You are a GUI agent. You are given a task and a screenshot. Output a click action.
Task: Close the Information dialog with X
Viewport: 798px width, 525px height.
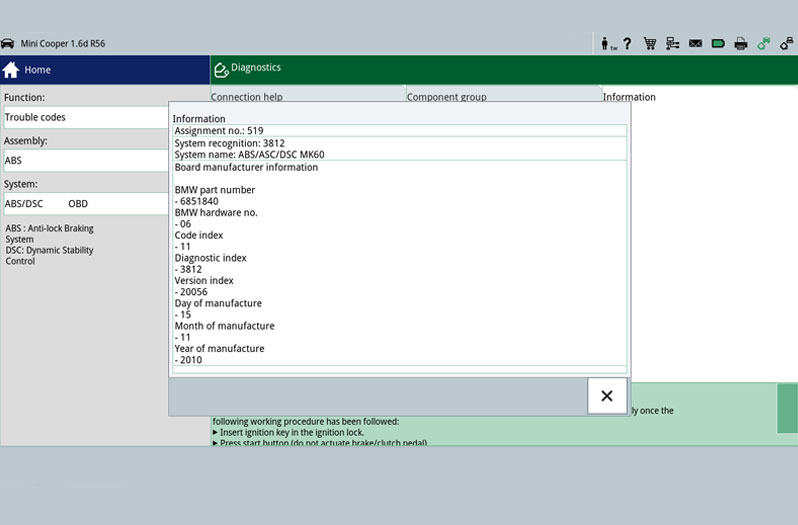pyautogui.click(x=607, y=396)
